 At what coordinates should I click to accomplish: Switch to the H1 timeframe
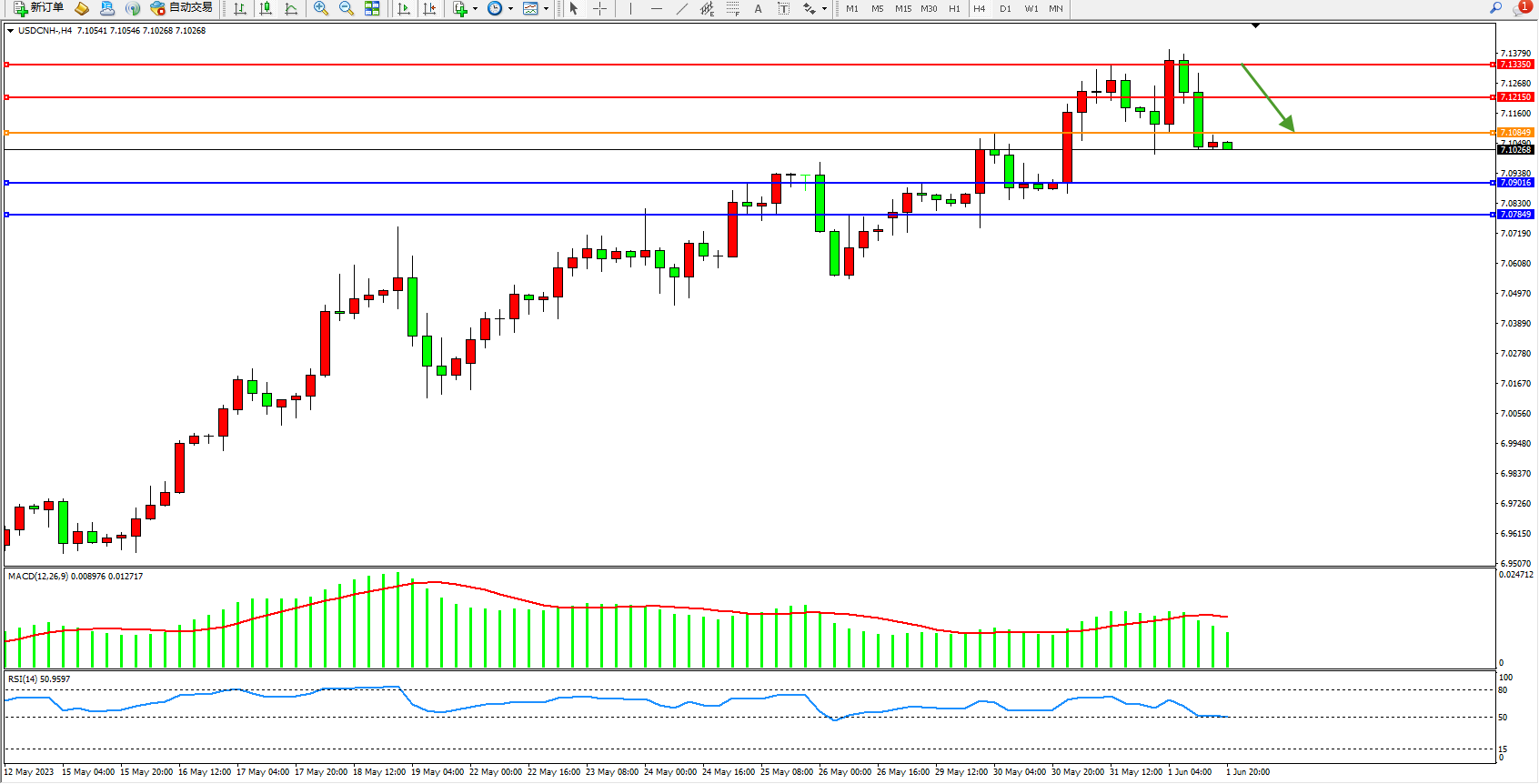pos(954,8)
